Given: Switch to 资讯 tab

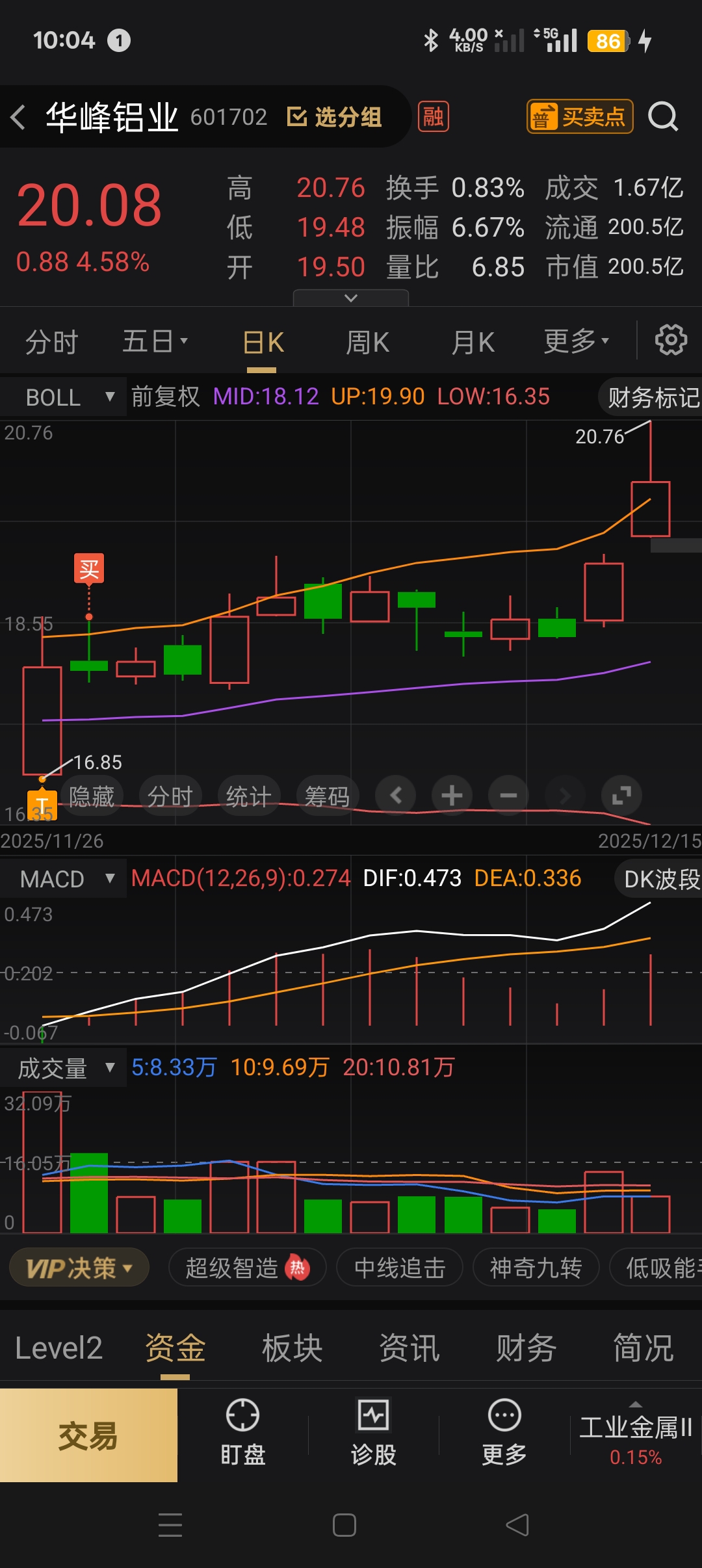Looking at the screenshot, I should pyautogui.click(x=409, y=1348).
